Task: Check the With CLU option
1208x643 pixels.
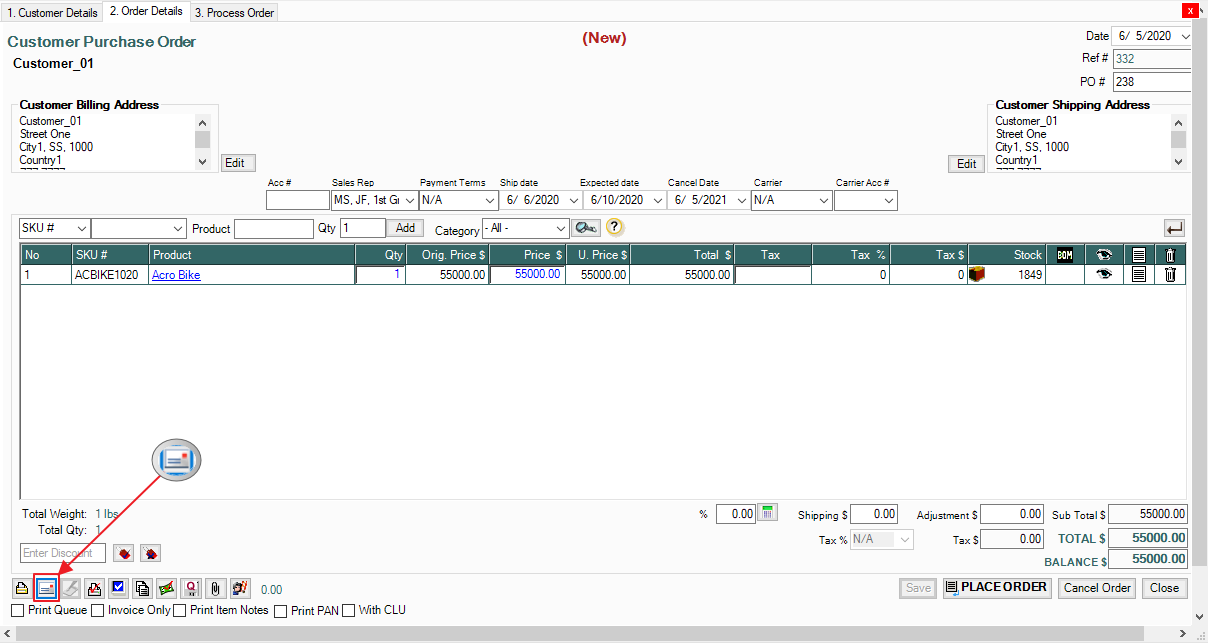Action: tap(349, 610)
